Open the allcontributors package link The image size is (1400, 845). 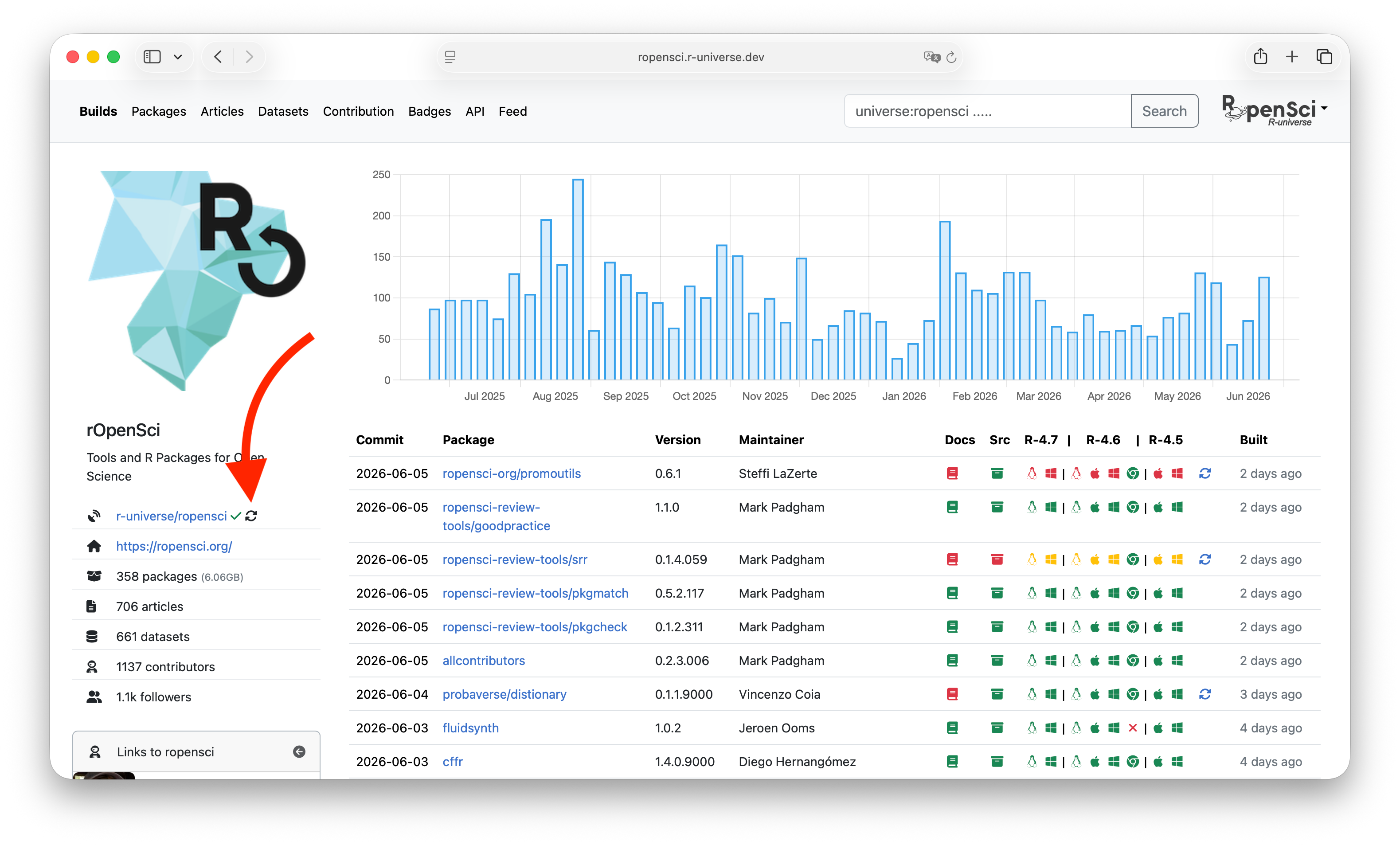click(484, 660)
